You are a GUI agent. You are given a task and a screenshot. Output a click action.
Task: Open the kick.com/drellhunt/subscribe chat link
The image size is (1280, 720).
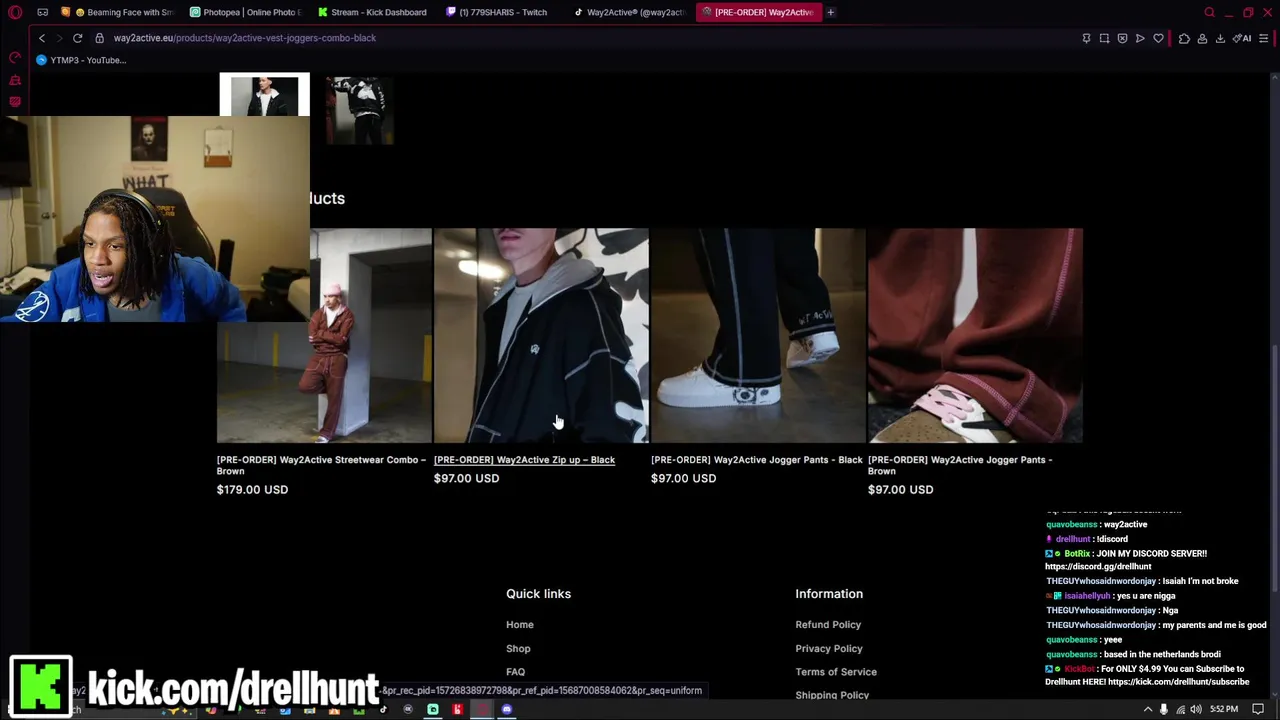click(1178, 682)
